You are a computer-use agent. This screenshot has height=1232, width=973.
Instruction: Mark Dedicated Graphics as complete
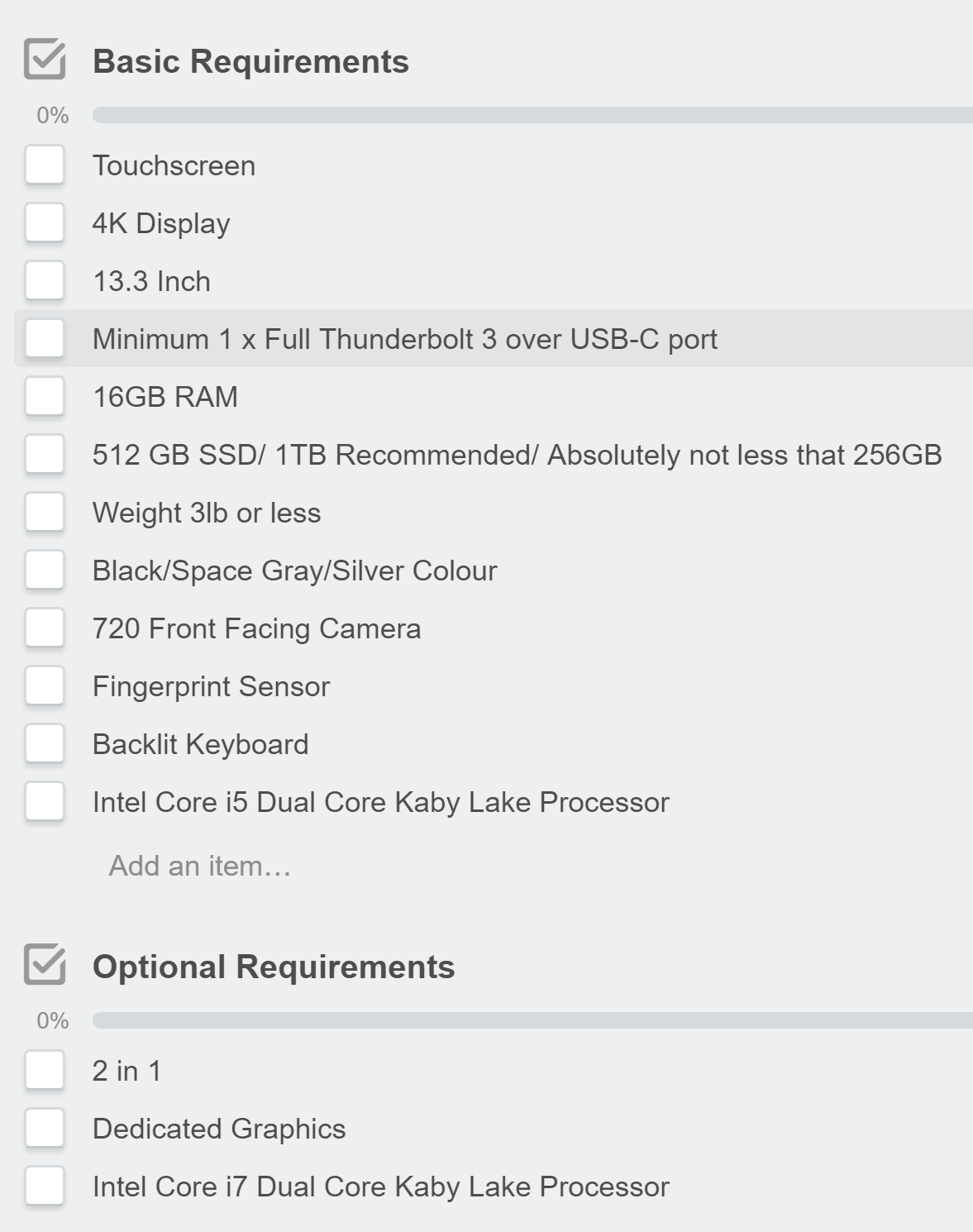[45, 1128]
